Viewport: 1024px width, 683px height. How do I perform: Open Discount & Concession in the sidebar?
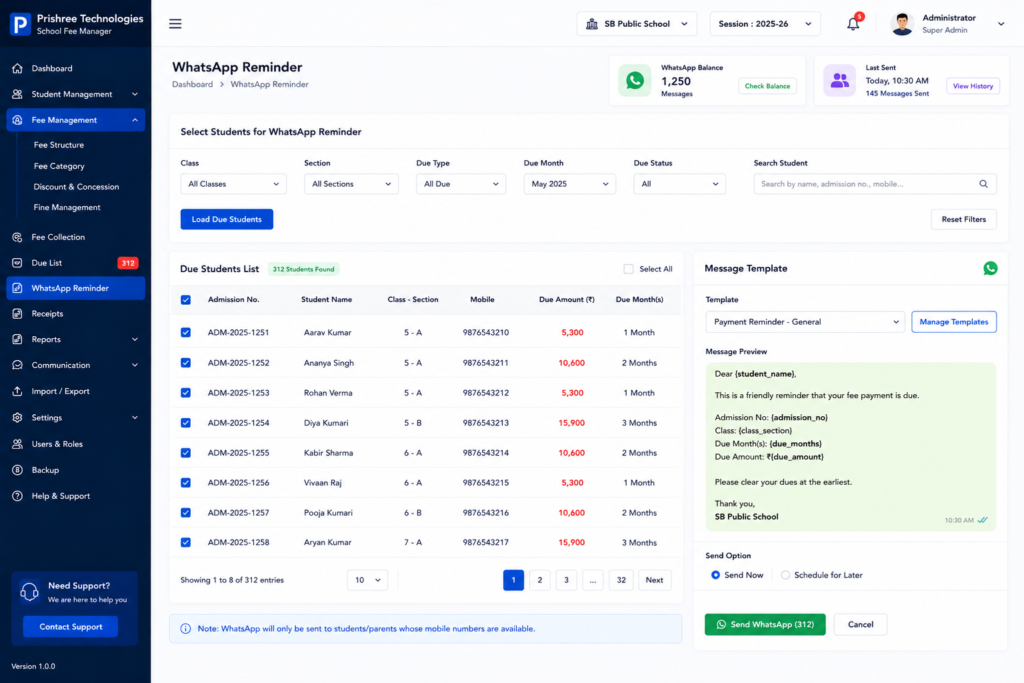[x=76, y=187]
